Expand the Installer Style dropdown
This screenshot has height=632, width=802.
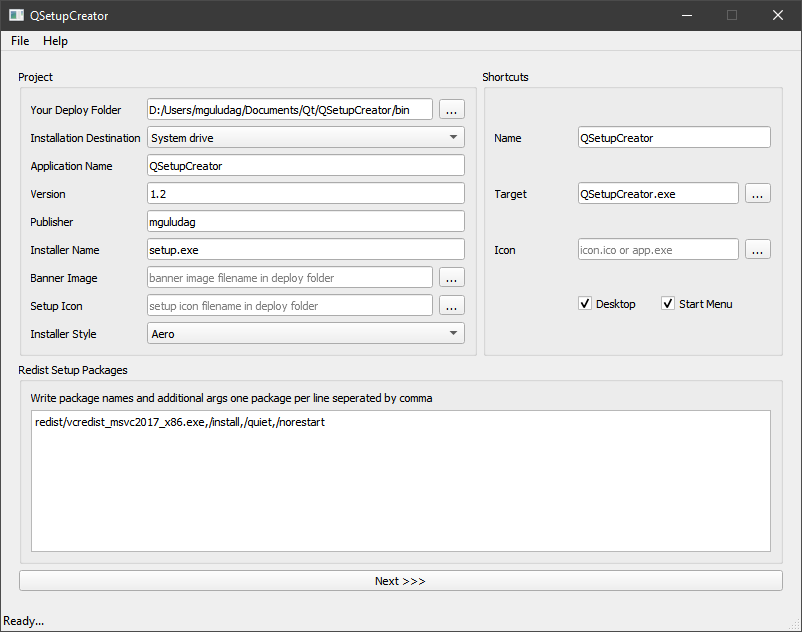pyautogui.click(x=306, y=333)
